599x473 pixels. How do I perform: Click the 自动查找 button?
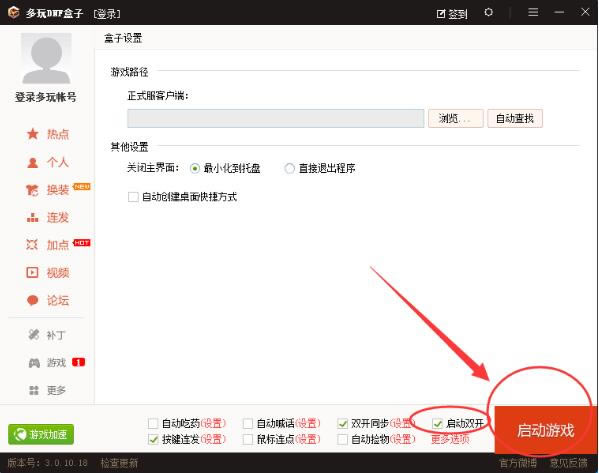pos(515,118)
